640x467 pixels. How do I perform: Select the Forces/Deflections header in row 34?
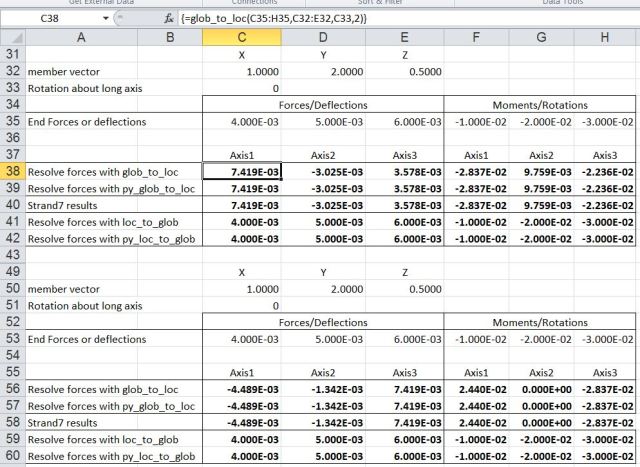click(322, 104)
